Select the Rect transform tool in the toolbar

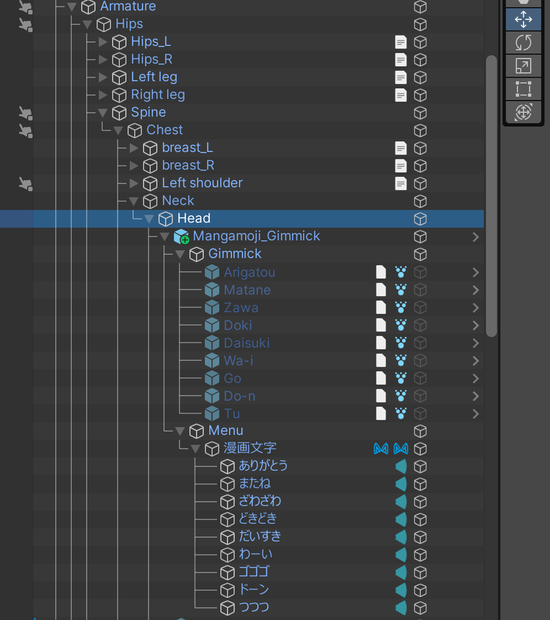[x=523, y=89]
